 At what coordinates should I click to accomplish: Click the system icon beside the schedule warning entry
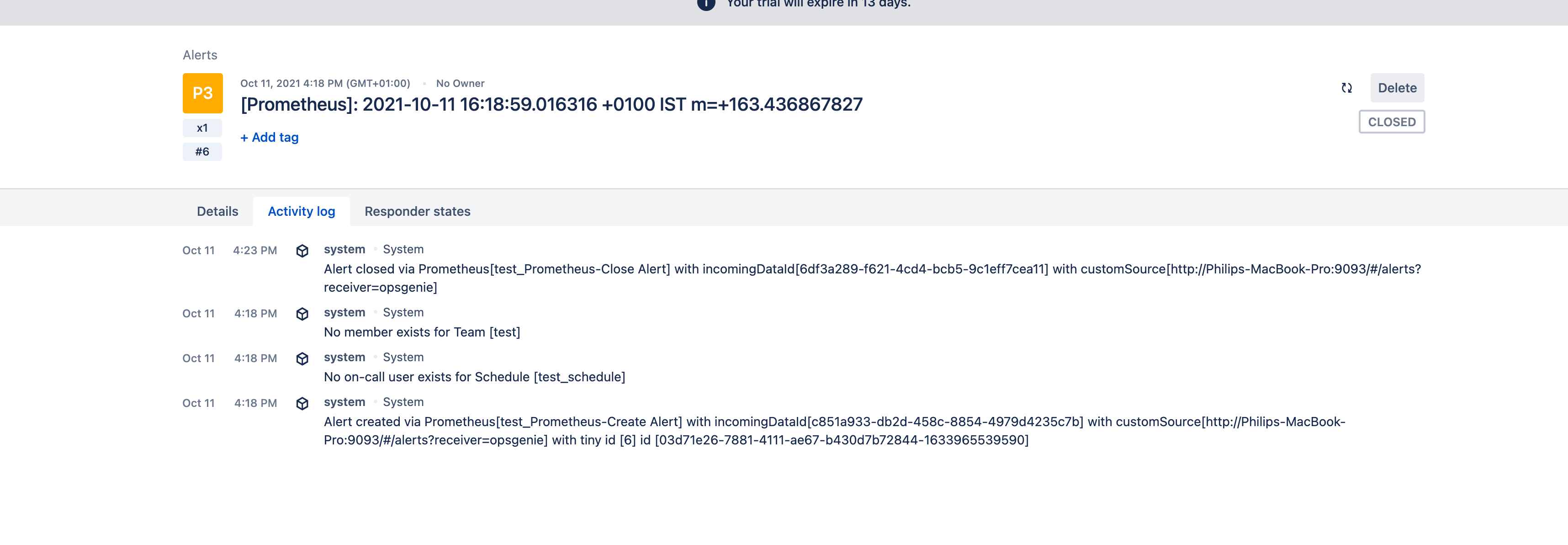(x=302, y=358)
